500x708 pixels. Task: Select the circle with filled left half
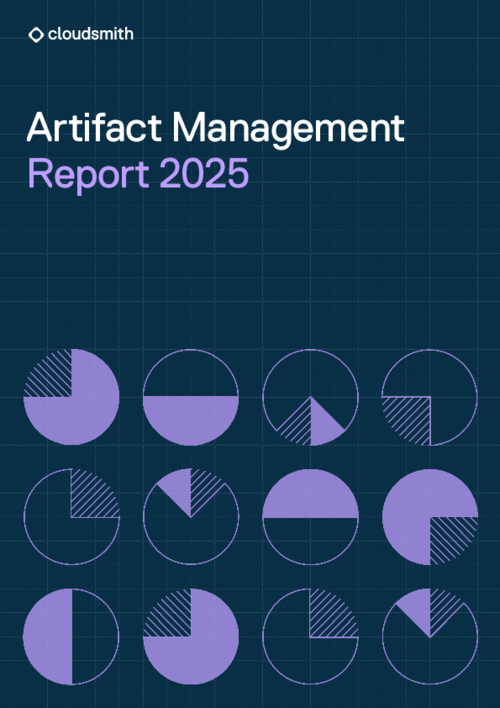tap(71, 637)
